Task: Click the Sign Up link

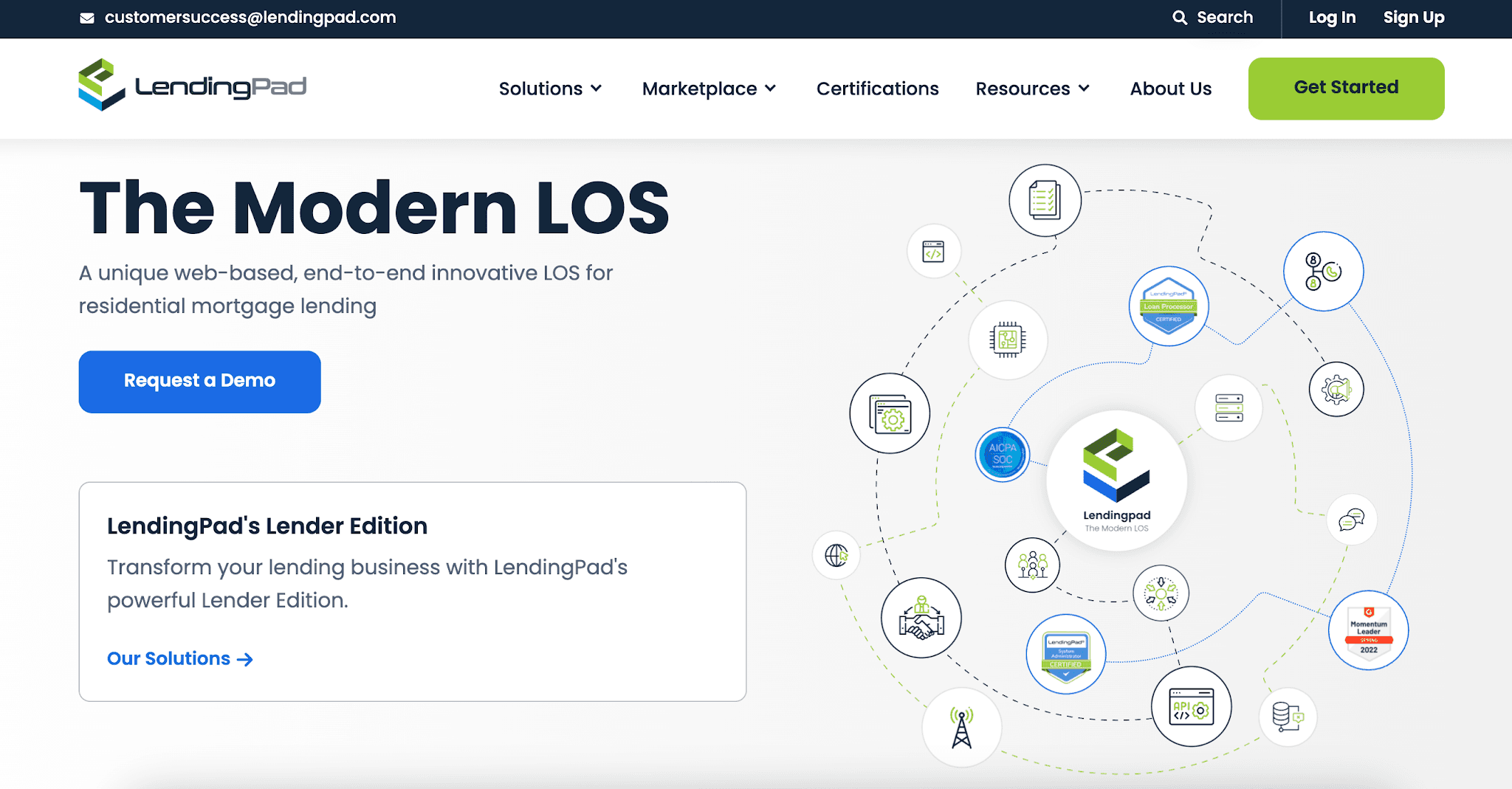Action: (1414, 18)
